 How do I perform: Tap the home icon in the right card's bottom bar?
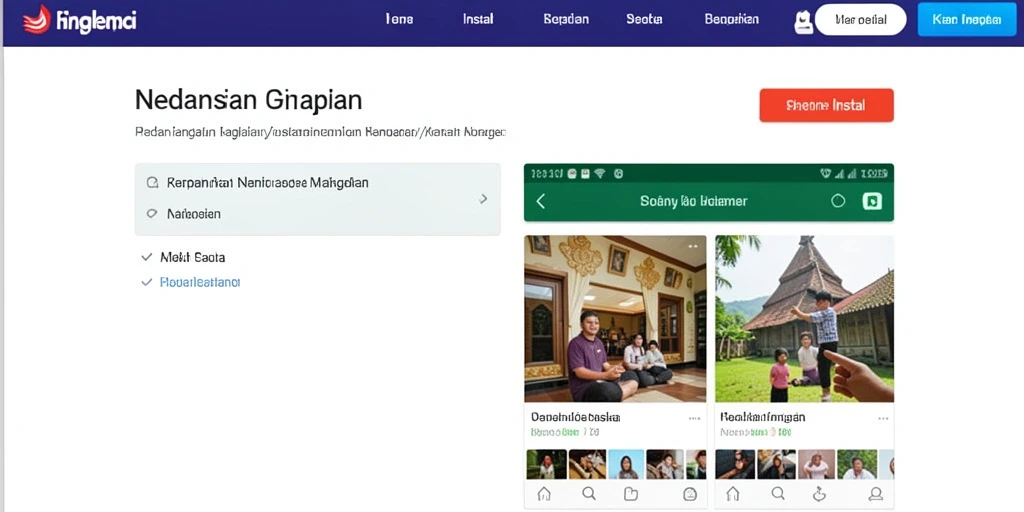click(x=733, y=494)
